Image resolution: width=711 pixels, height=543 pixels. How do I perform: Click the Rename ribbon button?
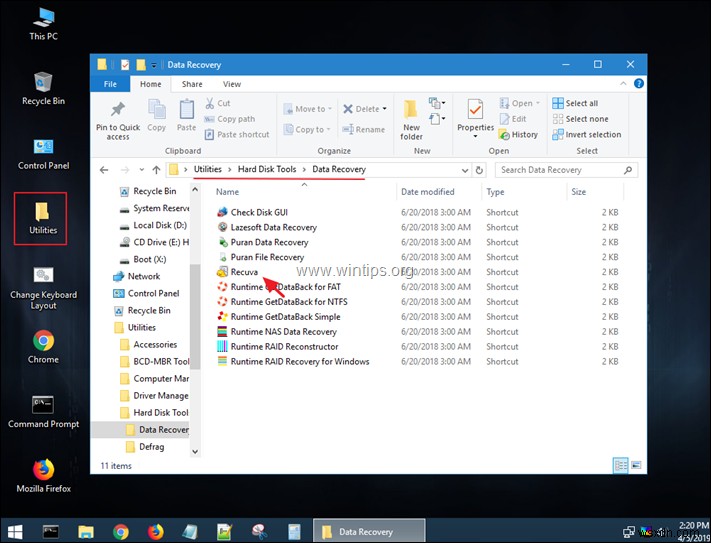click(x=364, y=129)
